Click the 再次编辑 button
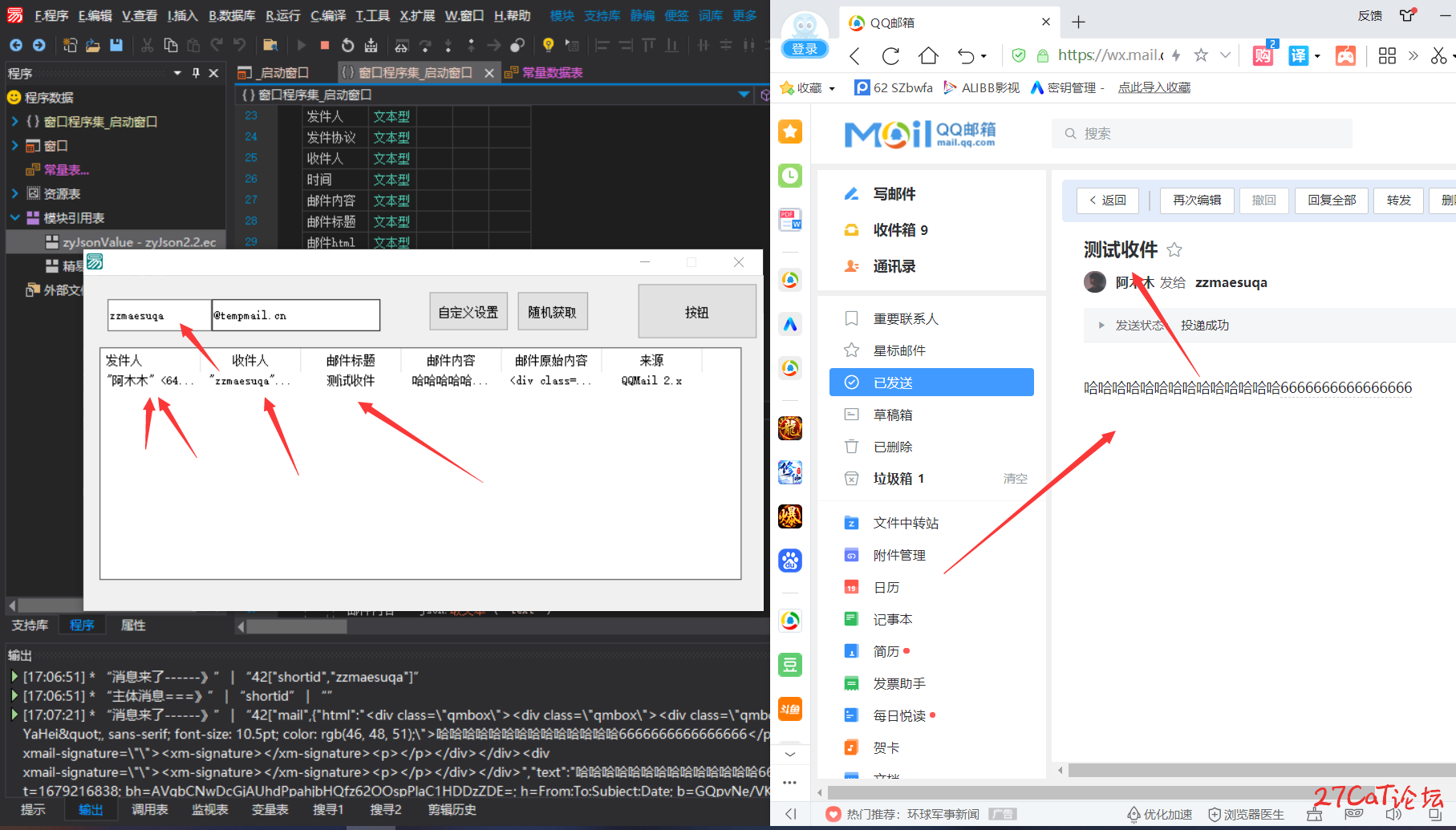Viewport: 1456px width, 830px height. pos(1197,200)
